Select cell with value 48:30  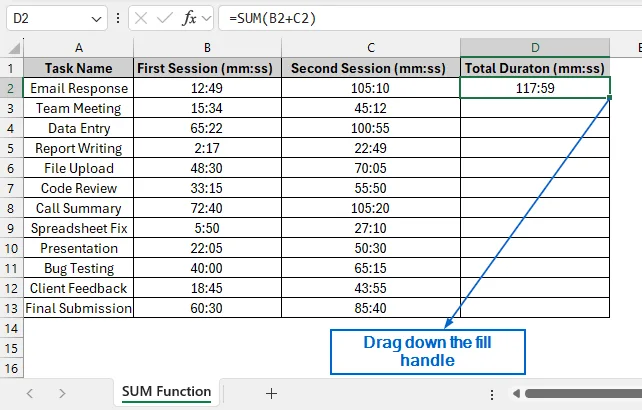tap(208, 168)
